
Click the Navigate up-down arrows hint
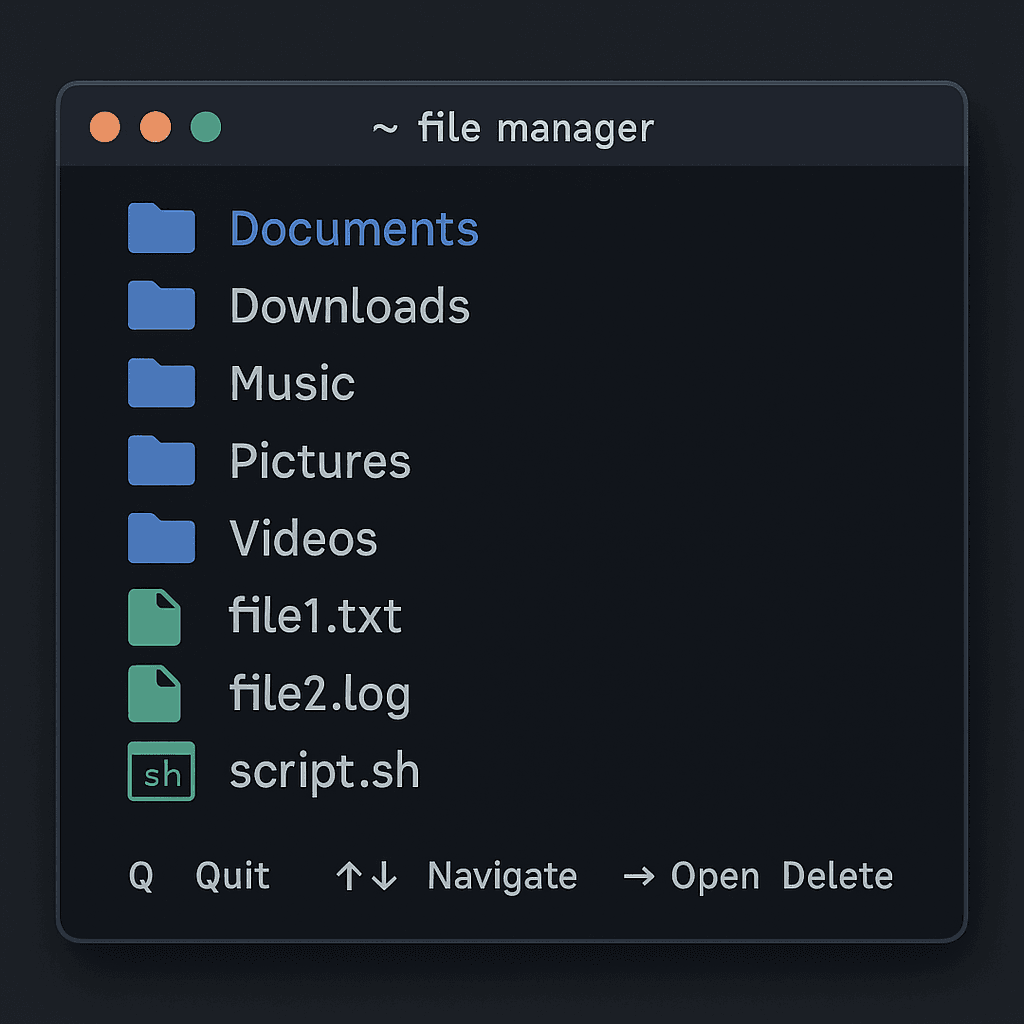coord(366,877)
